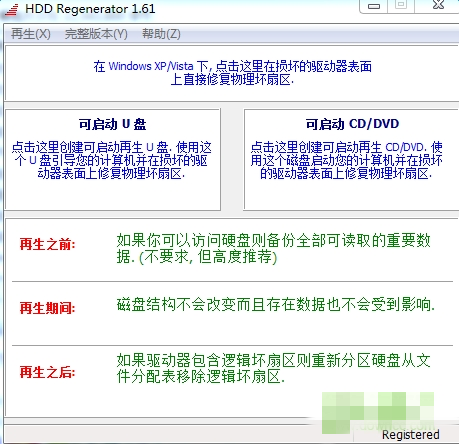Image resolution: width=459 pixels, height=444 pixels.
Task: Click the Registered status bar text
Action: coord(410,435)
